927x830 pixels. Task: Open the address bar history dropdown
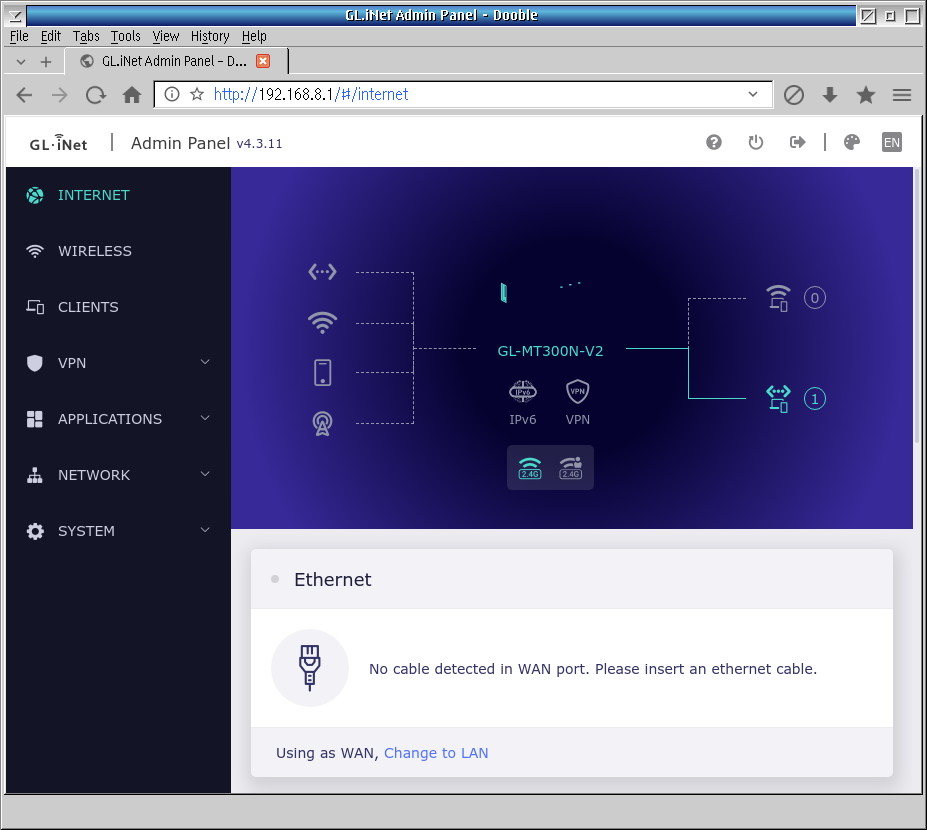[753, 95]
